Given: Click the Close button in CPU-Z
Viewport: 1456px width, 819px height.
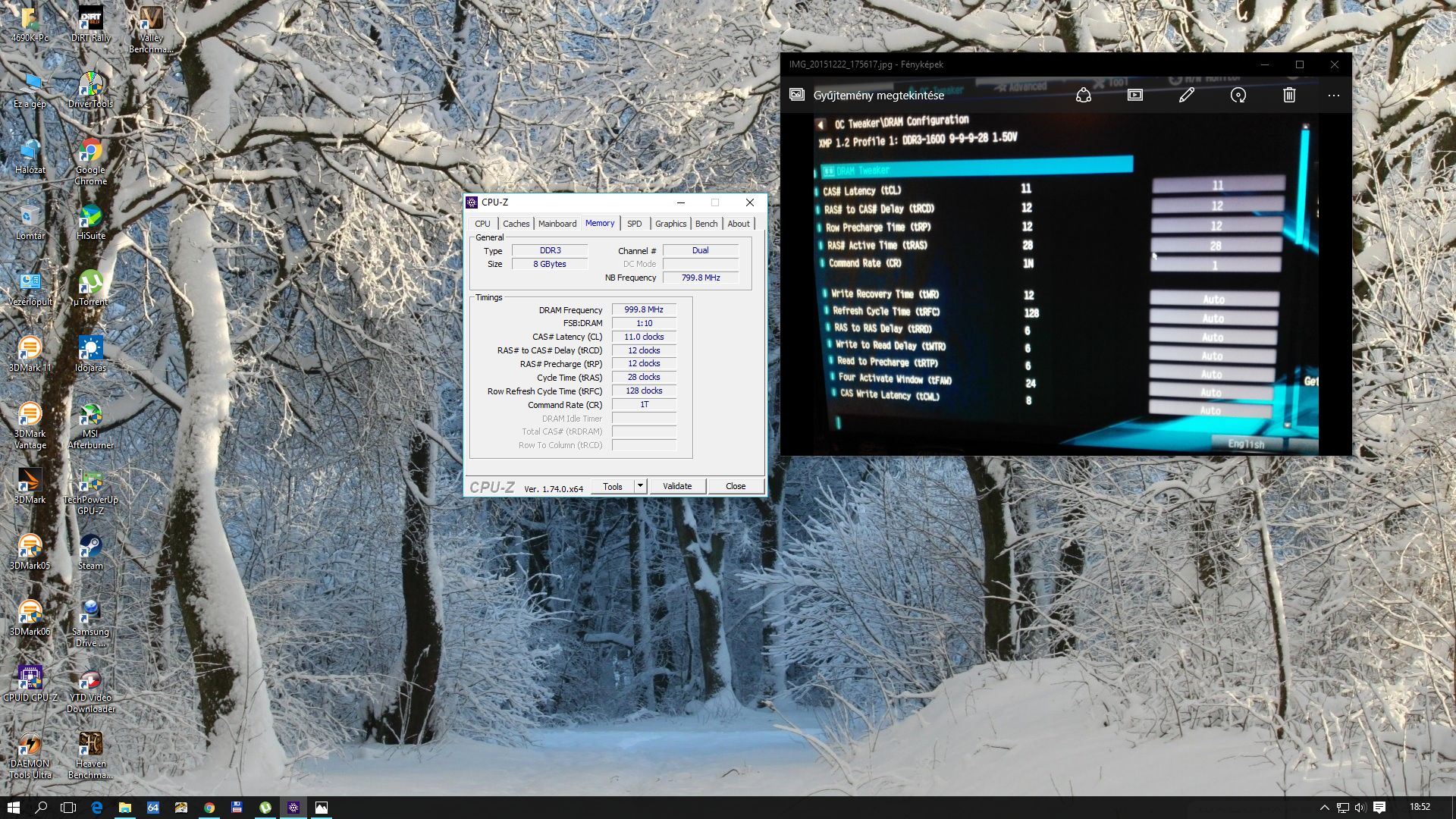Looking at the screenshot, I should tap(736, 486).
